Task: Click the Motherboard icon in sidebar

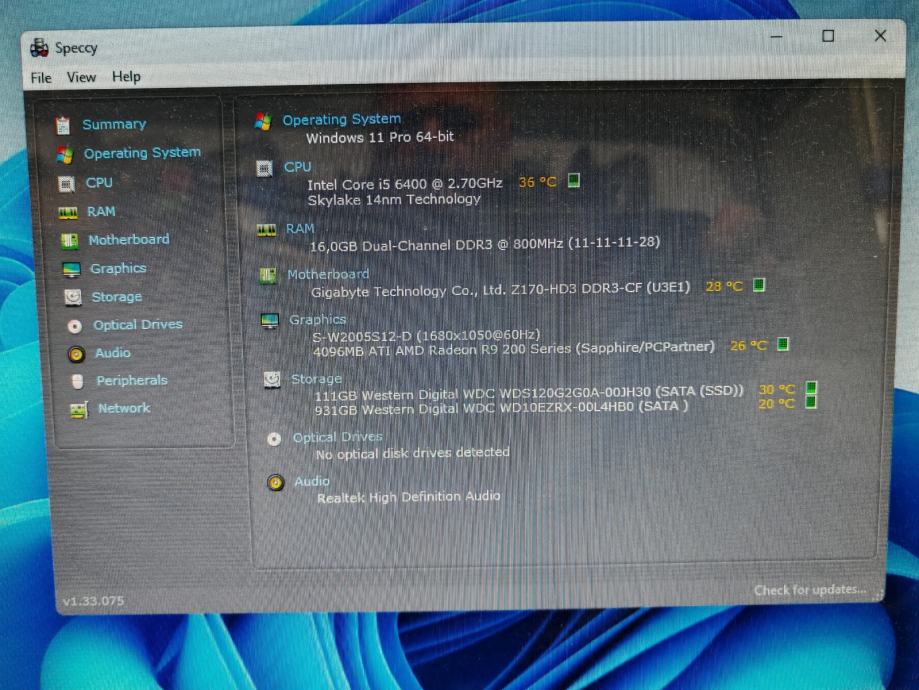Action: 70,240
